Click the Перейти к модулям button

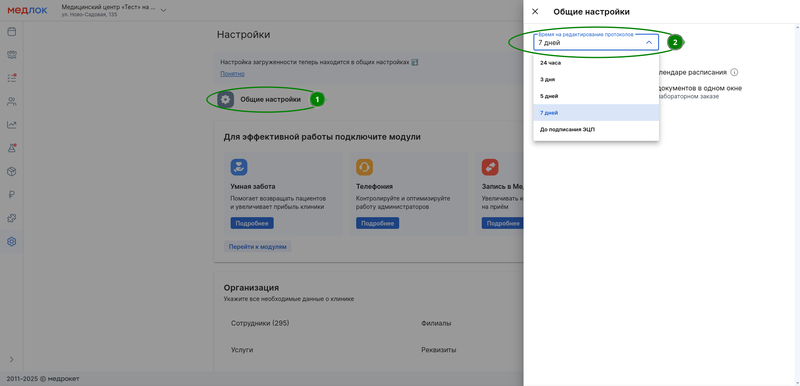pos(258,246)
